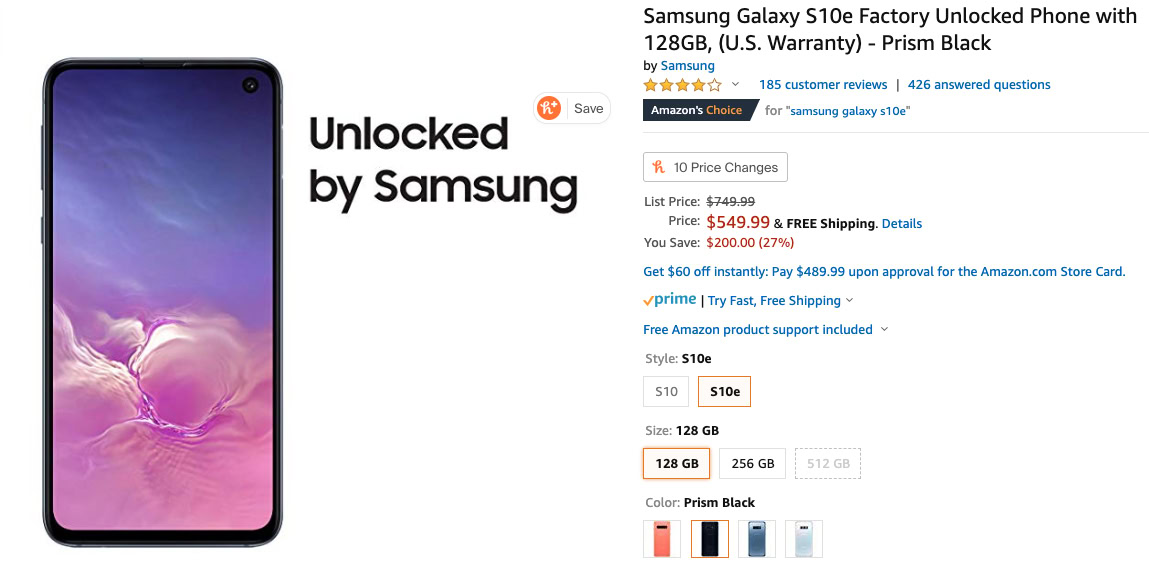This screenshot has height=562, width=1149.
Task: Choose the Prism Blue color swatch
Action: click(x=756, y=539)
